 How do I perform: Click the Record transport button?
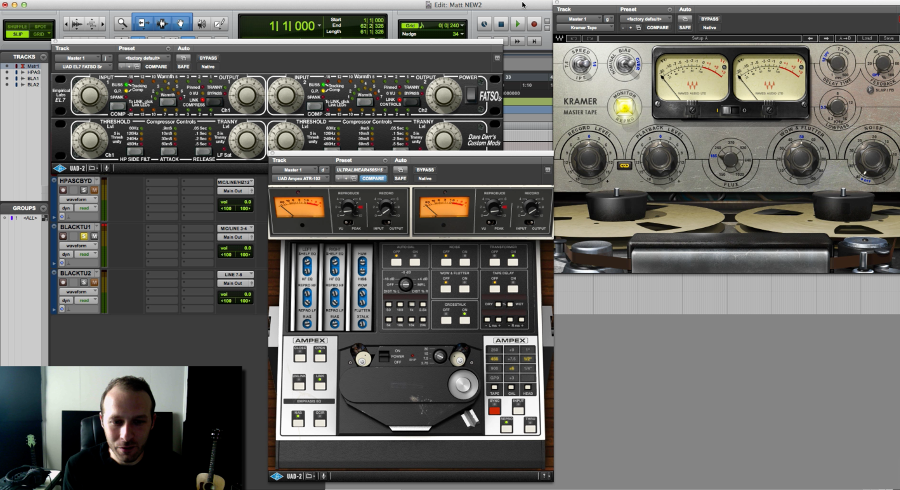point(534,24)
